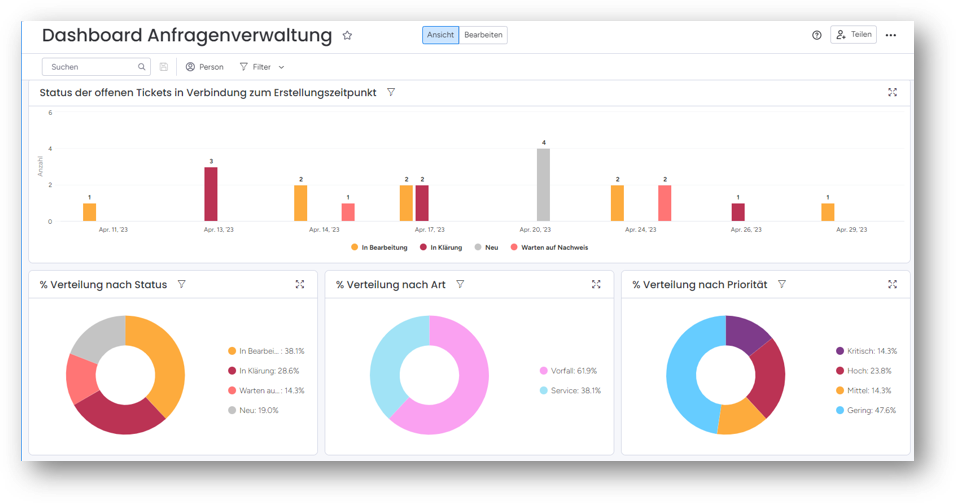The width and height of the screenshot is (956, 503).
Task: Click the save view disk icon
Action: pyautogui.click(x=163, y=67)
